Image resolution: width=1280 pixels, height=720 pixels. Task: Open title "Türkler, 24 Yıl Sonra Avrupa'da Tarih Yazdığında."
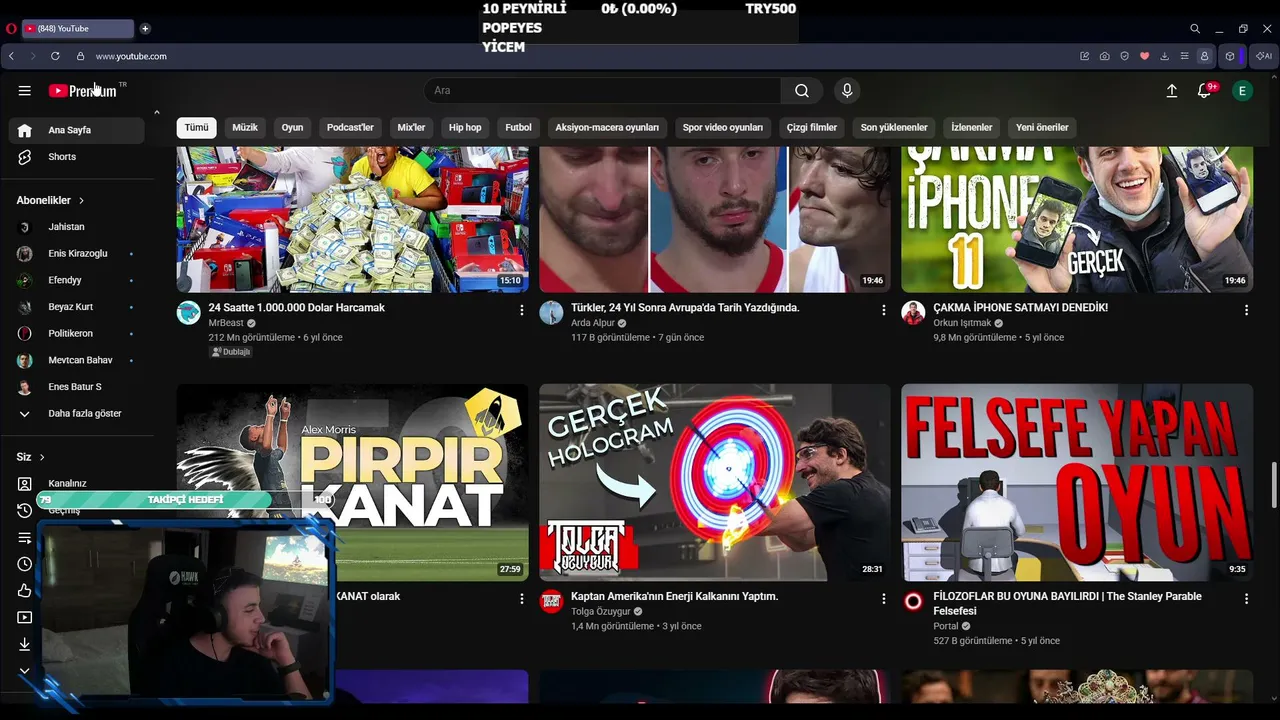point(685,308)
